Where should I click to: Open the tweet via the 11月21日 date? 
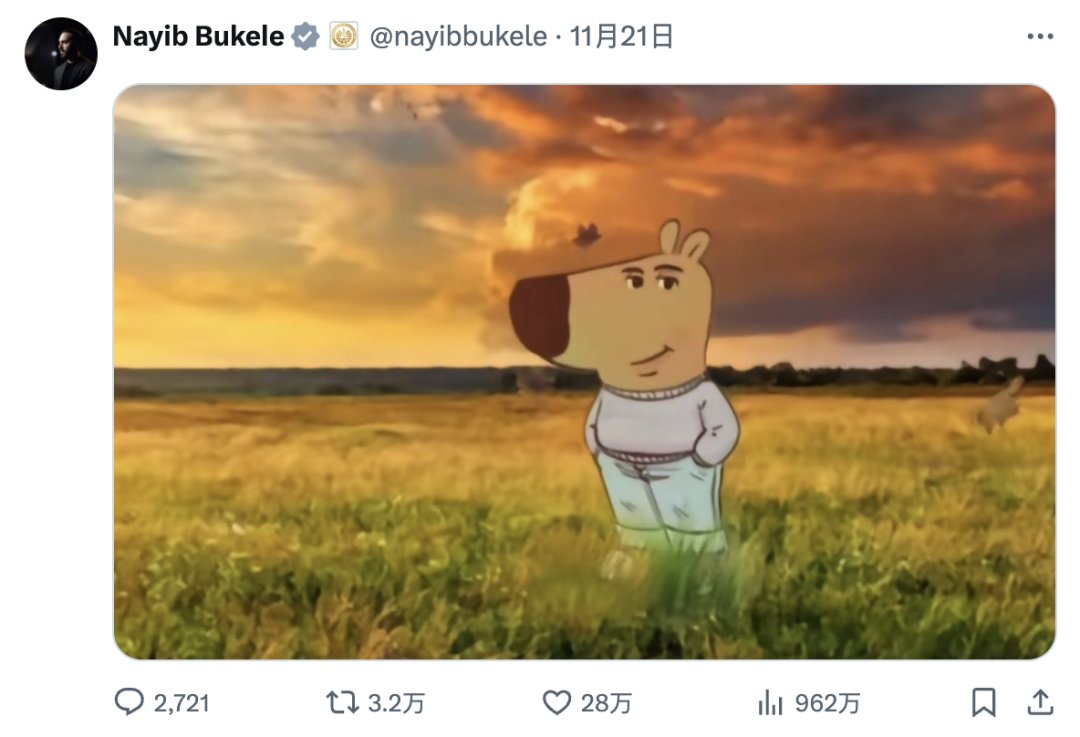(x=621, y=37)
